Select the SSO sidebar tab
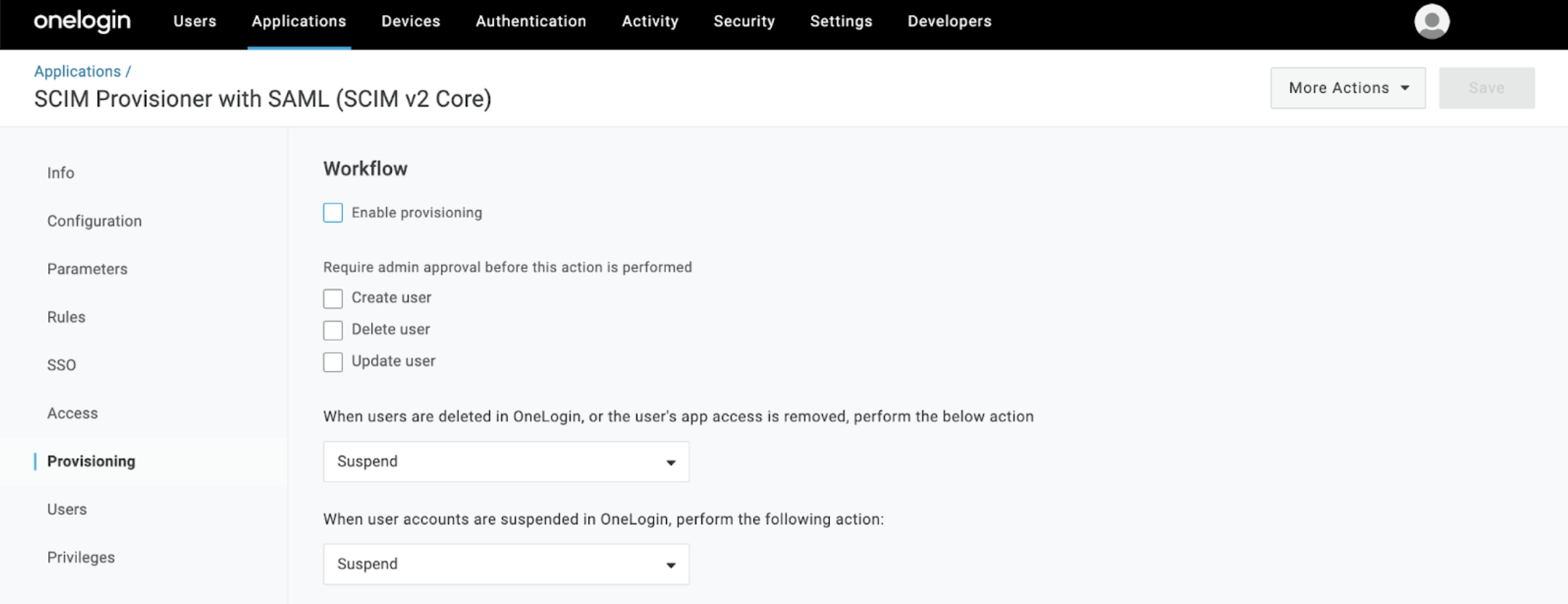This screenshot has width=1568, height=604. (x=61, y=365)
